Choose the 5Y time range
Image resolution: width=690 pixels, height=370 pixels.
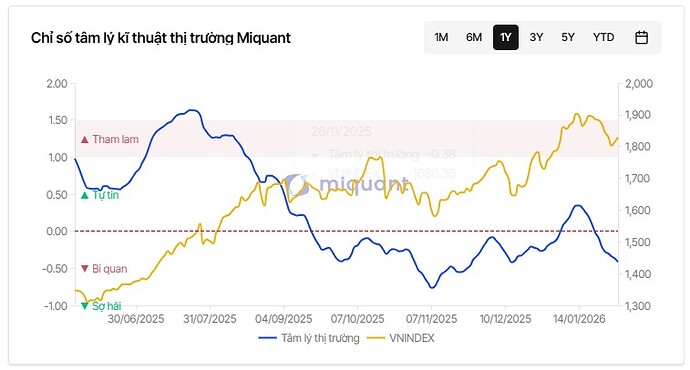point(568,37)
